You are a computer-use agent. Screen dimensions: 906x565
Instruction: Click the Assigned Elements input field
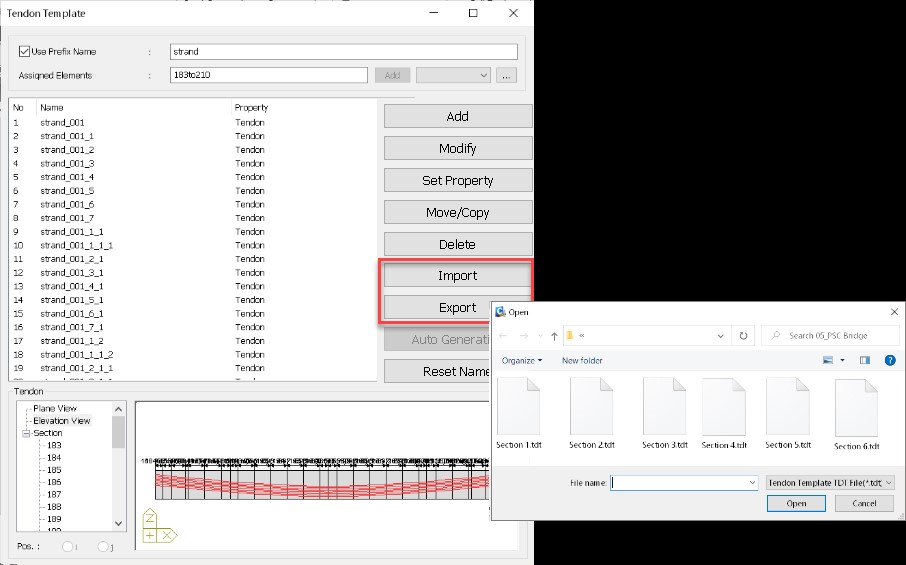(269, 75)
